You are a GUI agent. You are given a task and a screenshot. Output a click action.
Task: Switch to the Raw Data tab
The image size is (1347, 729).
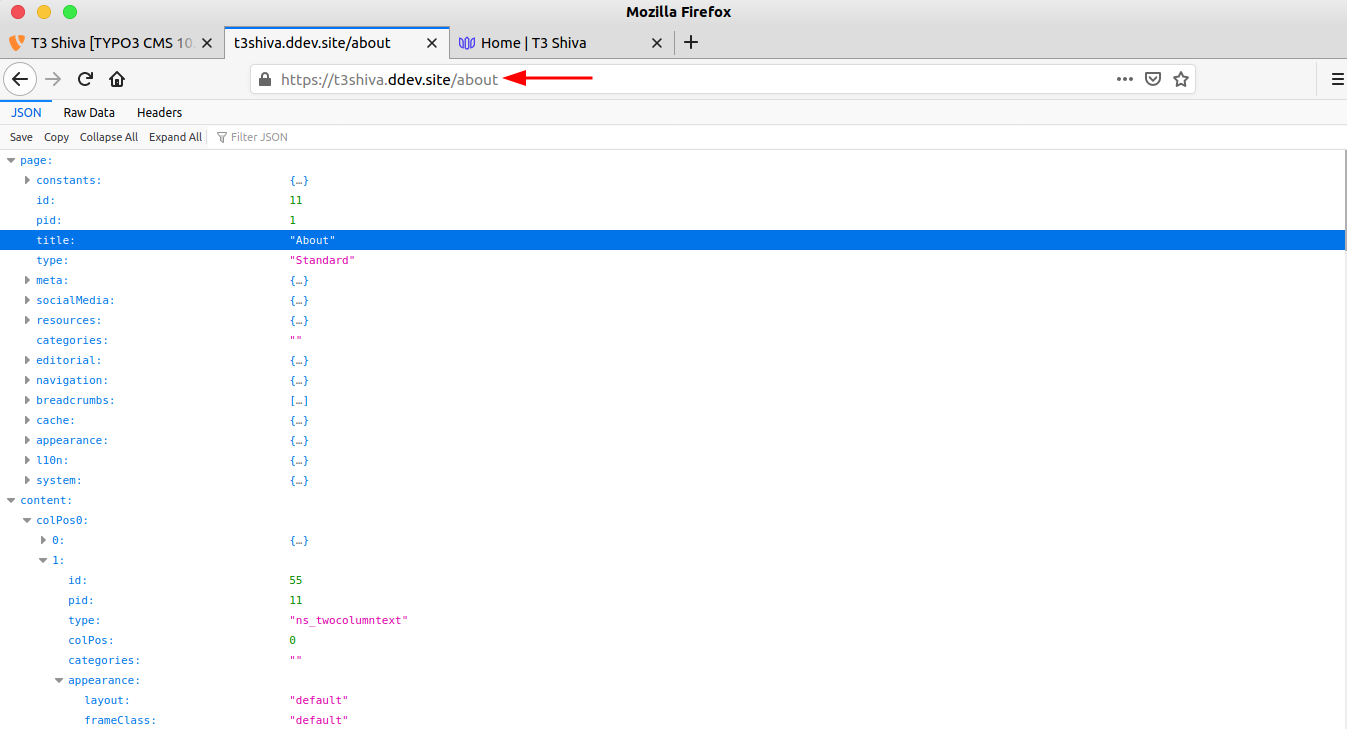[88, 112]
